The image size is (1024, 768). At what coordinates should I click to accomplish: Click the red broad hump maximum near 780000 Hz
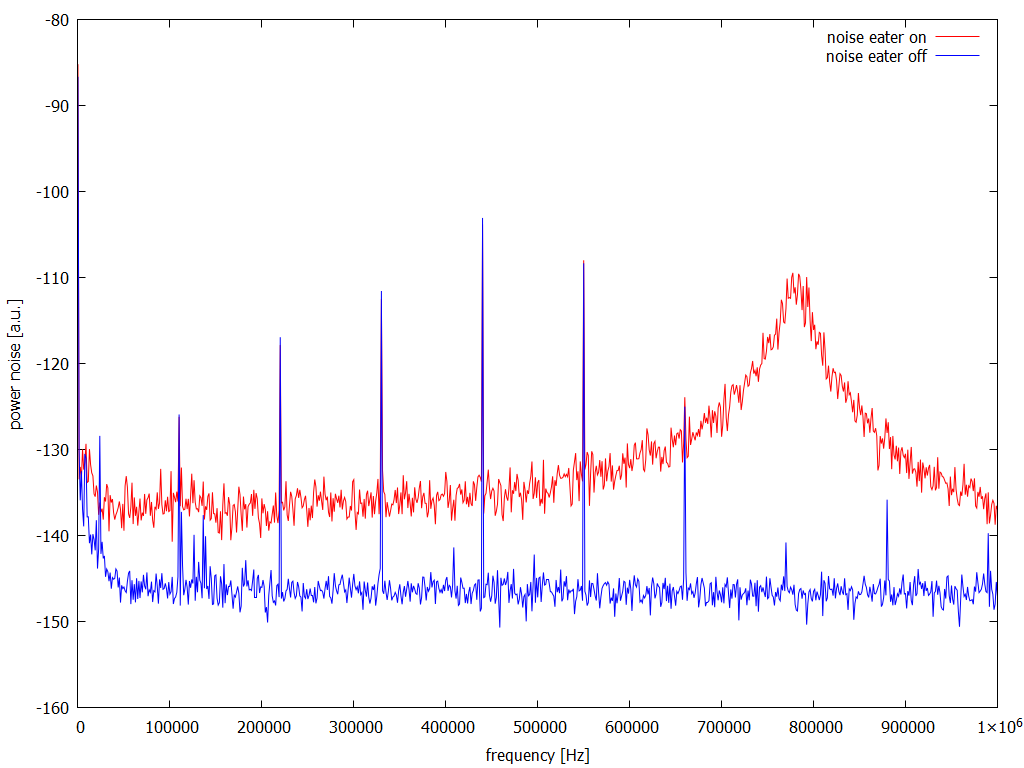[796, 277]
